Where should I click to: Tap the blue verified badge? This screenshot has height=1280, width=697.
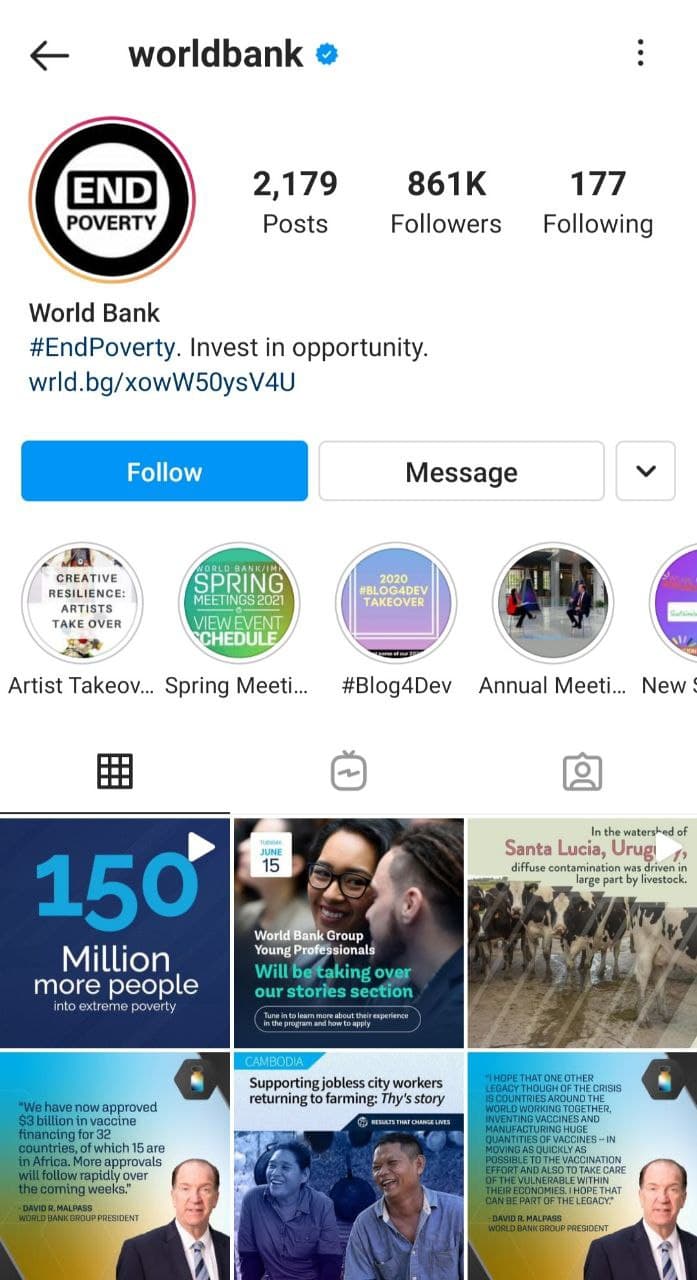pyautogui.click(x=327, y=54)
